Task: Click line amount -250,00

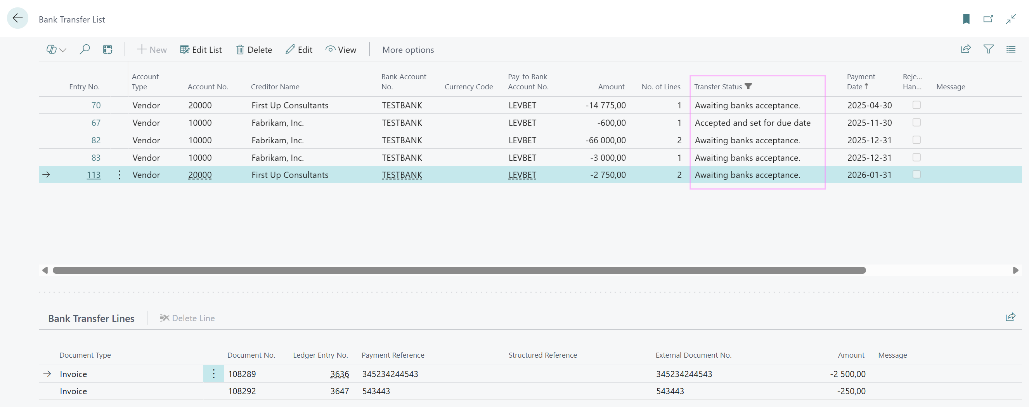Action: (x=852, y=391)
